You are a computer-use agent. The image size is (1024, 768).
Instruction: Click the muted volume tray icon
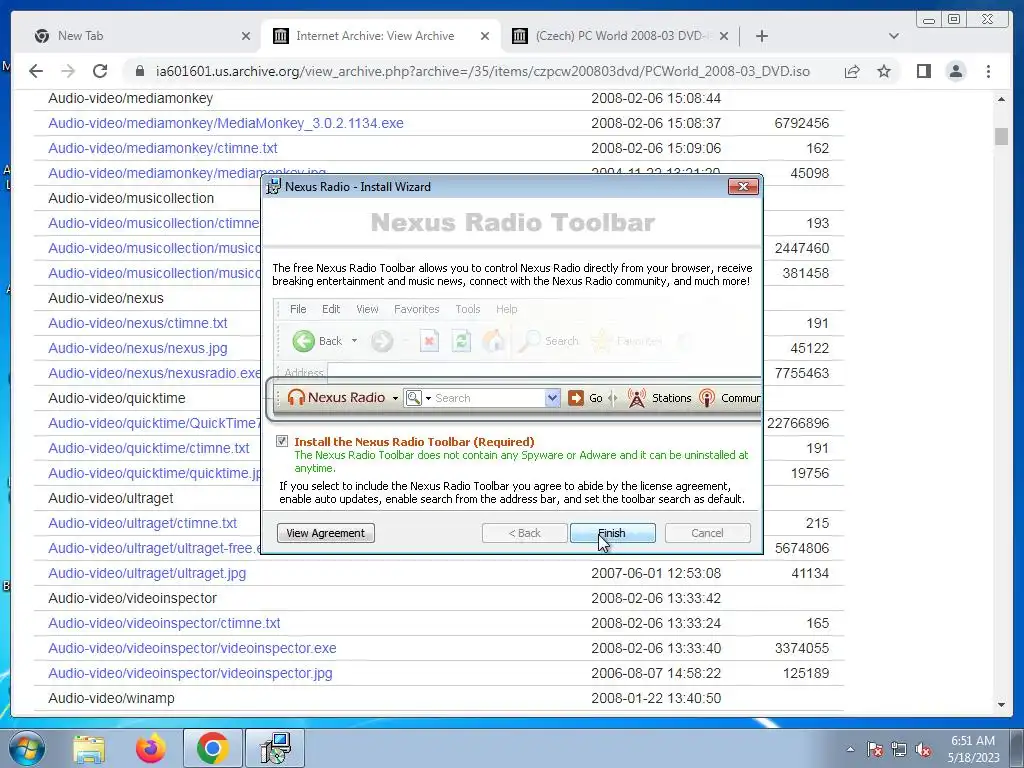click(x=923, y=749)
